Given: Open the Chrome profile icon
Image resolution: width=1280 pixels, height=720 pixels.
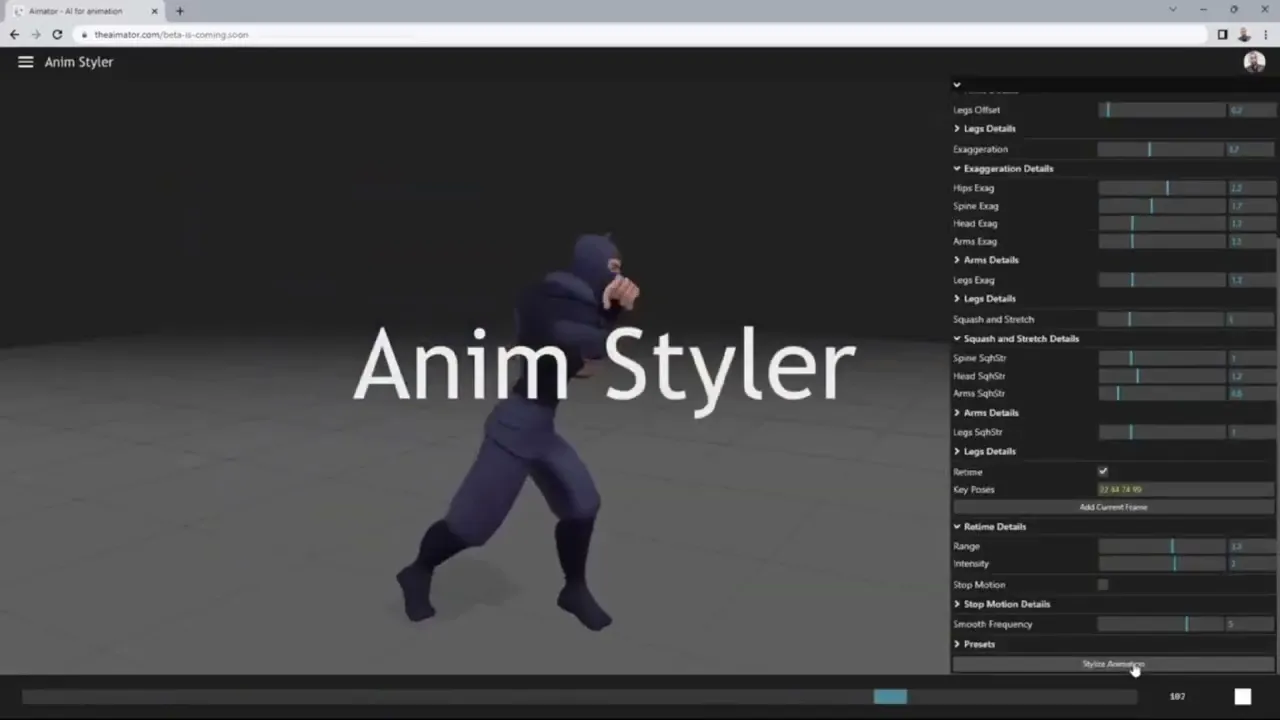Looking at the screenshot, I should 1244,34.
